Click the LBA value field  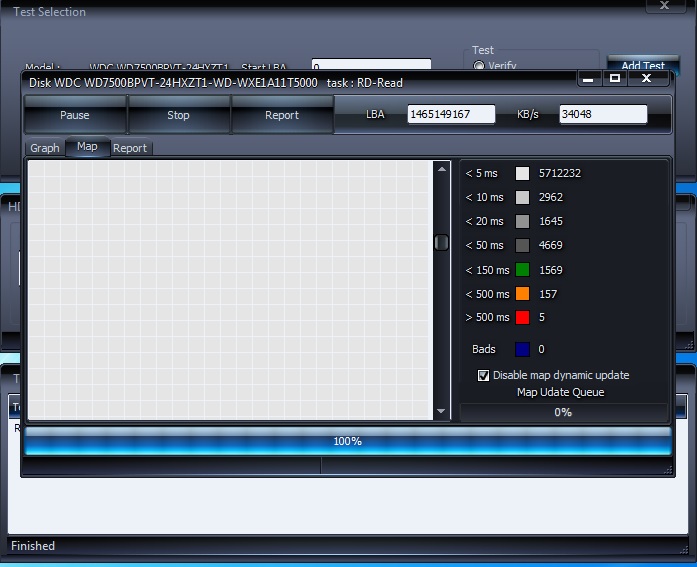451,114
